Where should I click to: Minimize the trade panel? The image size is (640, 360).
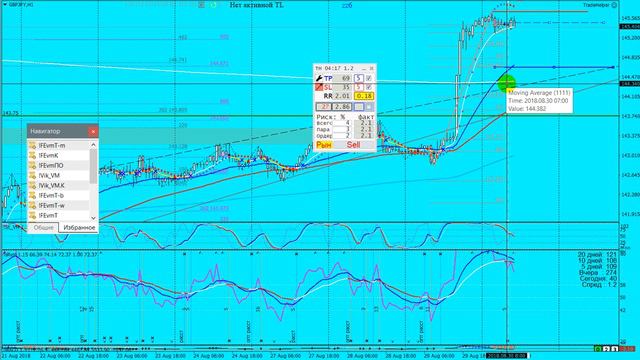[x=364, y=68]
